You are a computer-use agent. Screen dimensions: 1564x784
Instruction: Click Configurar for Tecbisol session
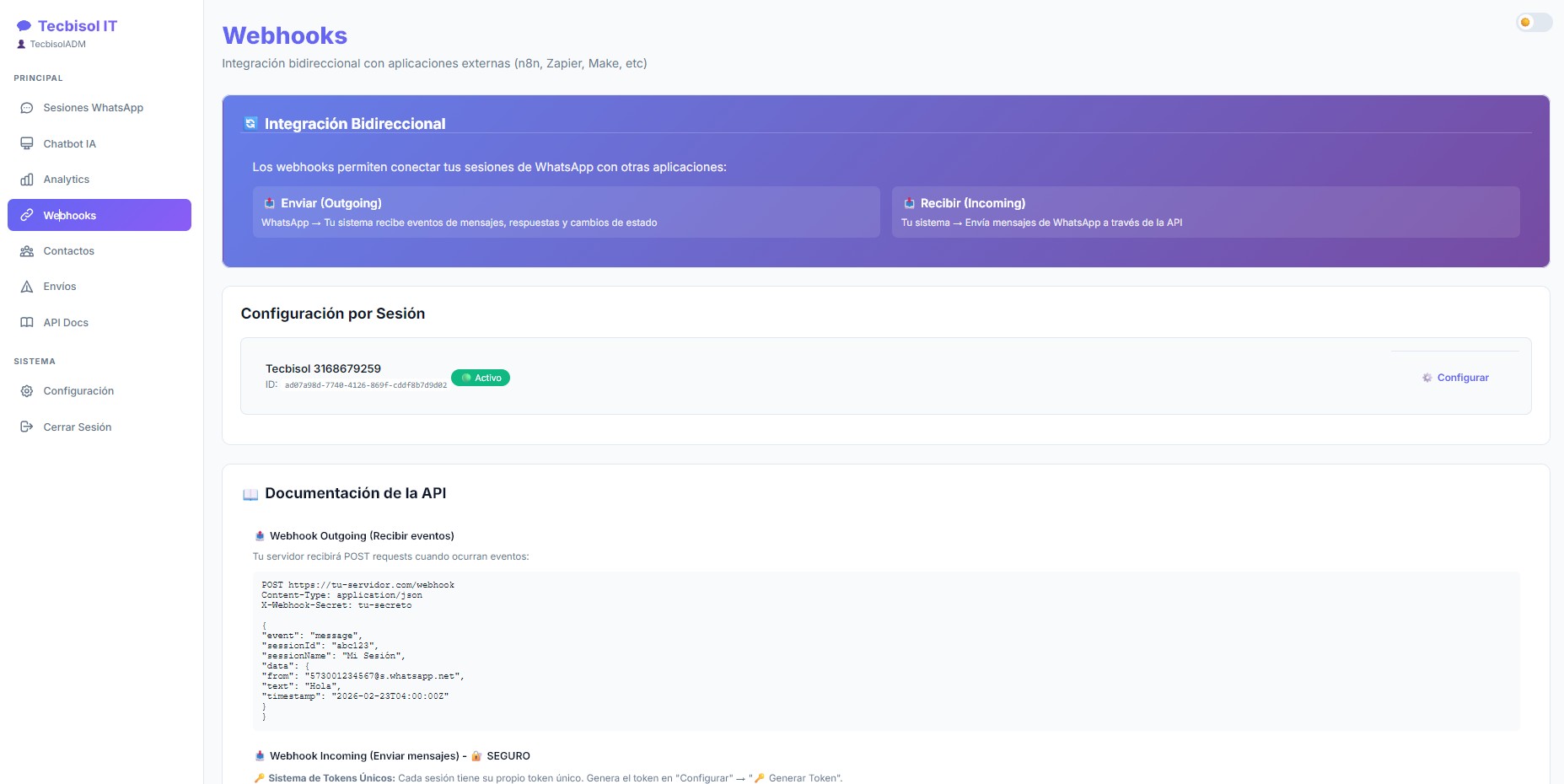(x=1455, y=378)
